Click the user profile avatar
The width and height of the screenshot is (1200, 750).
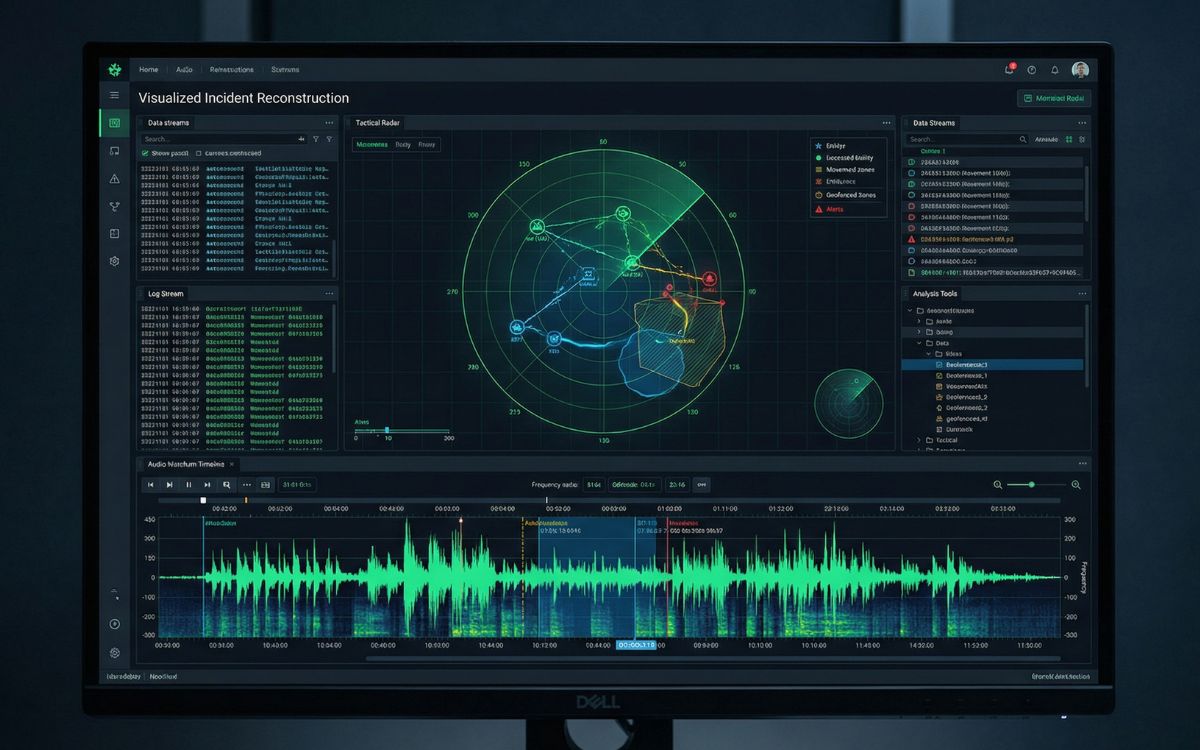point(1079,70)
